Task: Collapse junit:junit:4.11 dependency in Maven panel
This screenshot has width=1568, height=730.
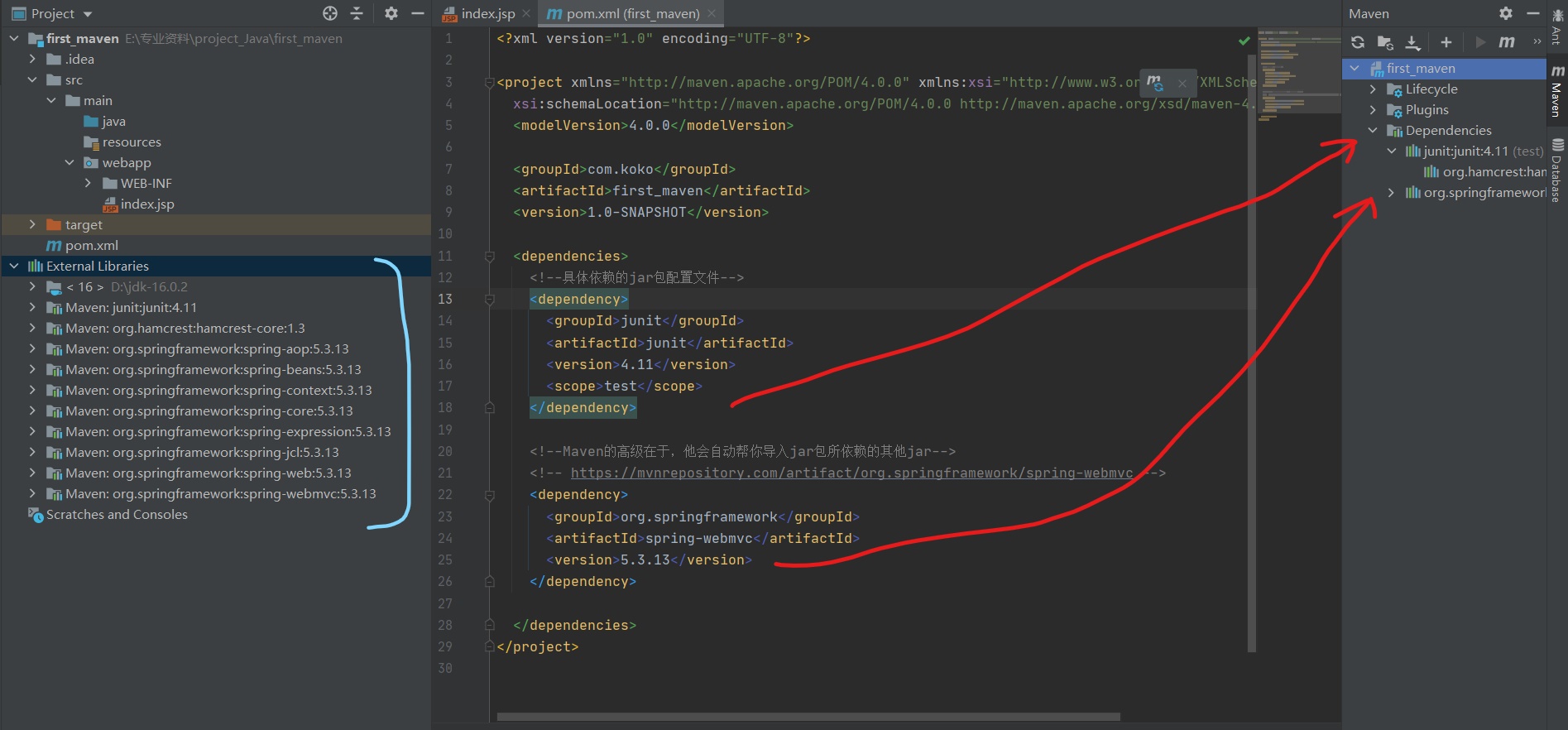Action: 1392,151
